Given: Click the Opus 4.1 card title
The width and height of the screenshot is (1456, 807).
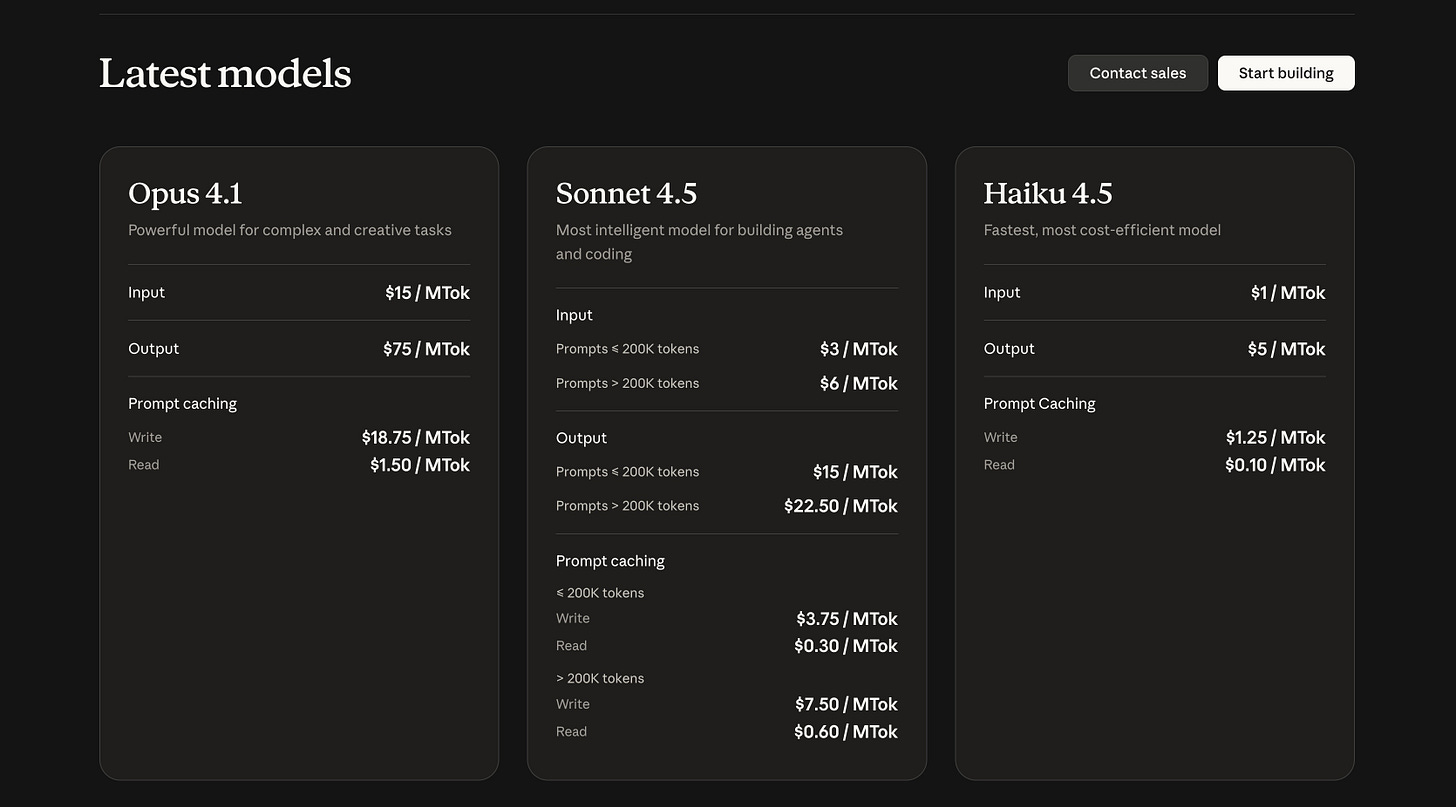Looking at the screenshot, I should coord(185,193).
